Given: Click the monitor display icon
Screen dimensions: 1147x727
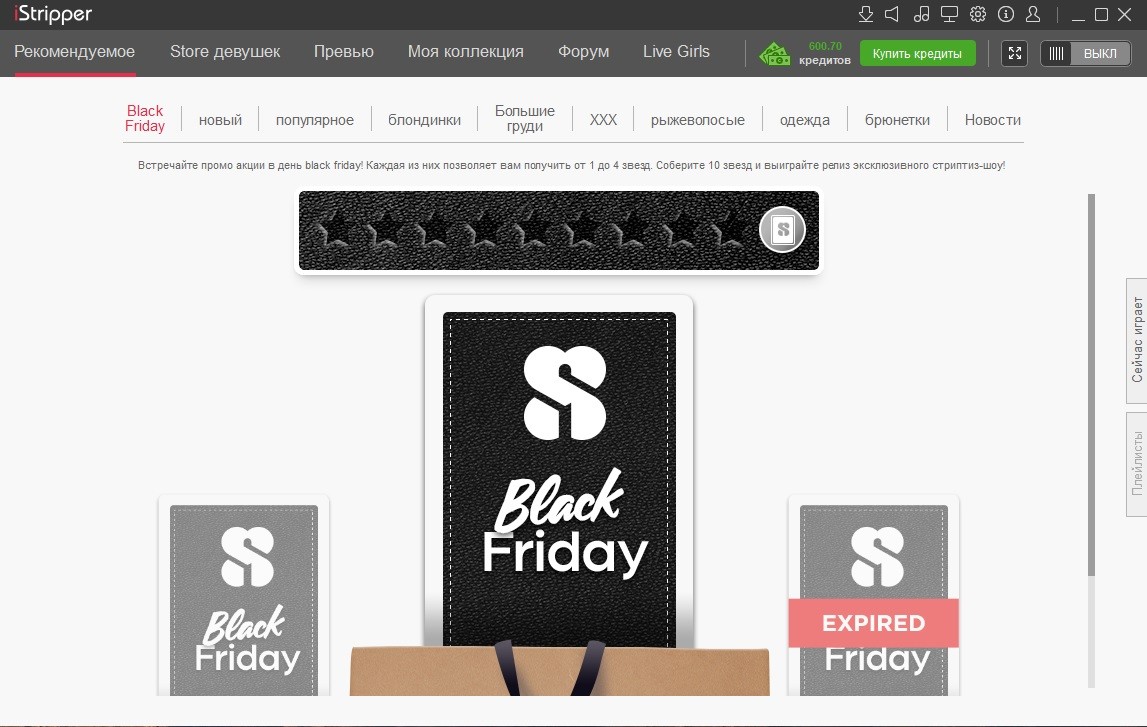Looking at the screenshot, I should (949, 14).
